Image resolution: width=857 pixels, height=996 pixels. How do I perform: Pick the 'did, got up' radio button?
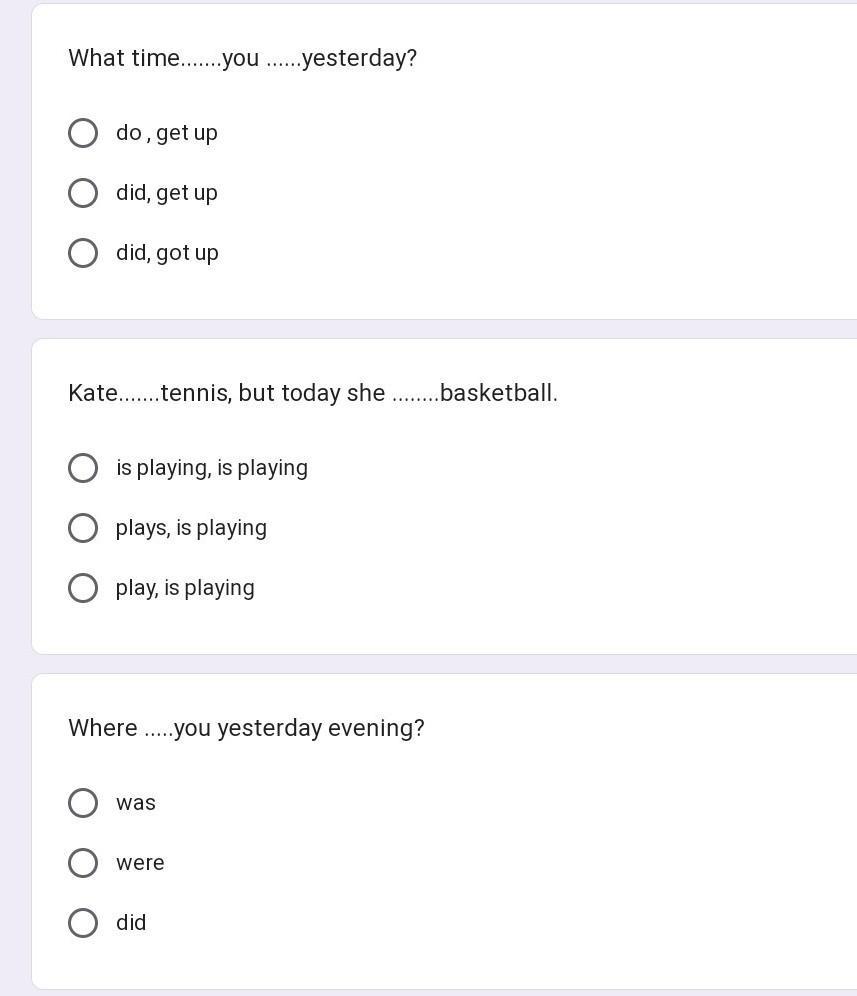83,253
